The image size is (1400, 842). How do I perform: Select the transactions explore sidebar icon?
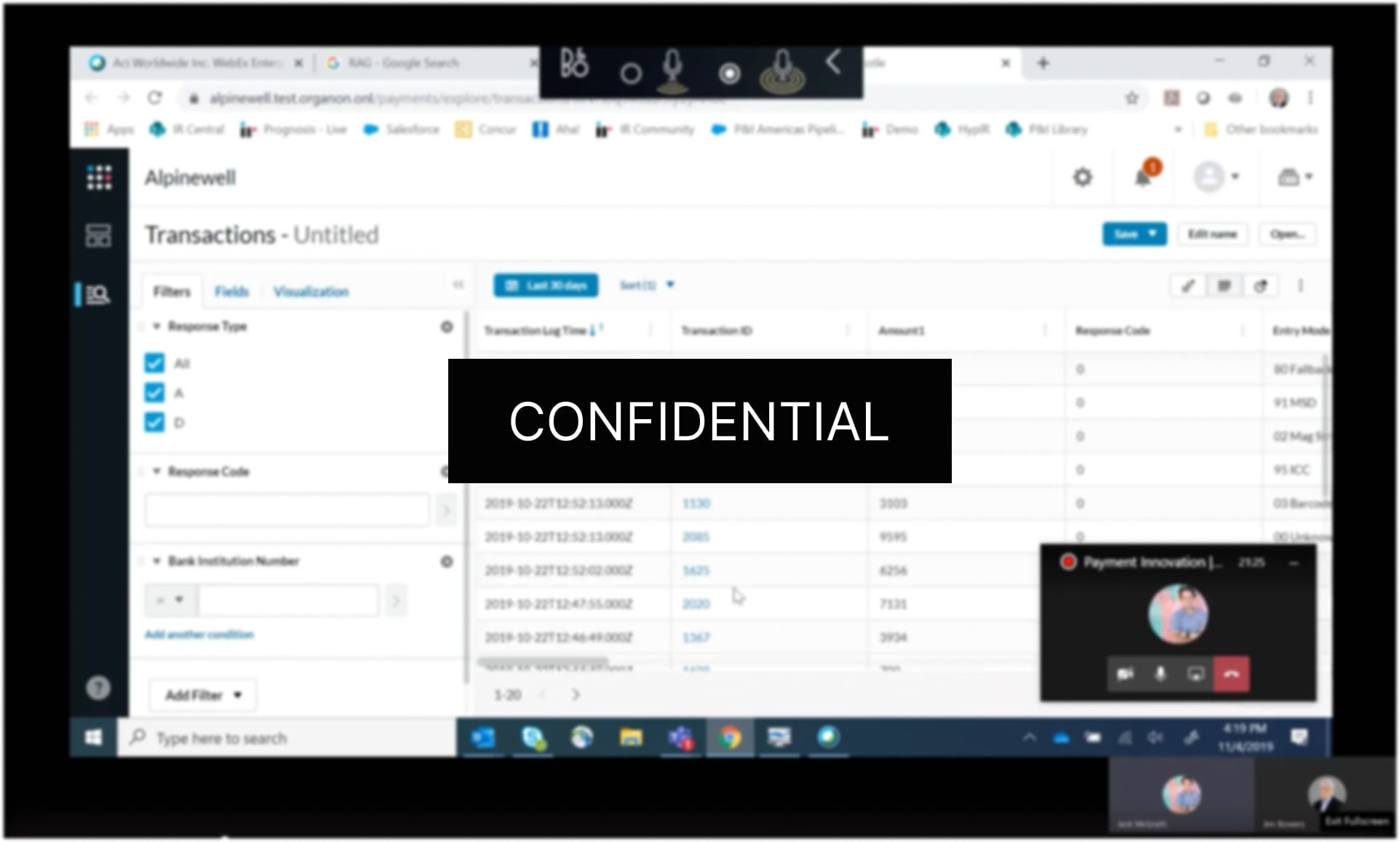tap(98, 294)
